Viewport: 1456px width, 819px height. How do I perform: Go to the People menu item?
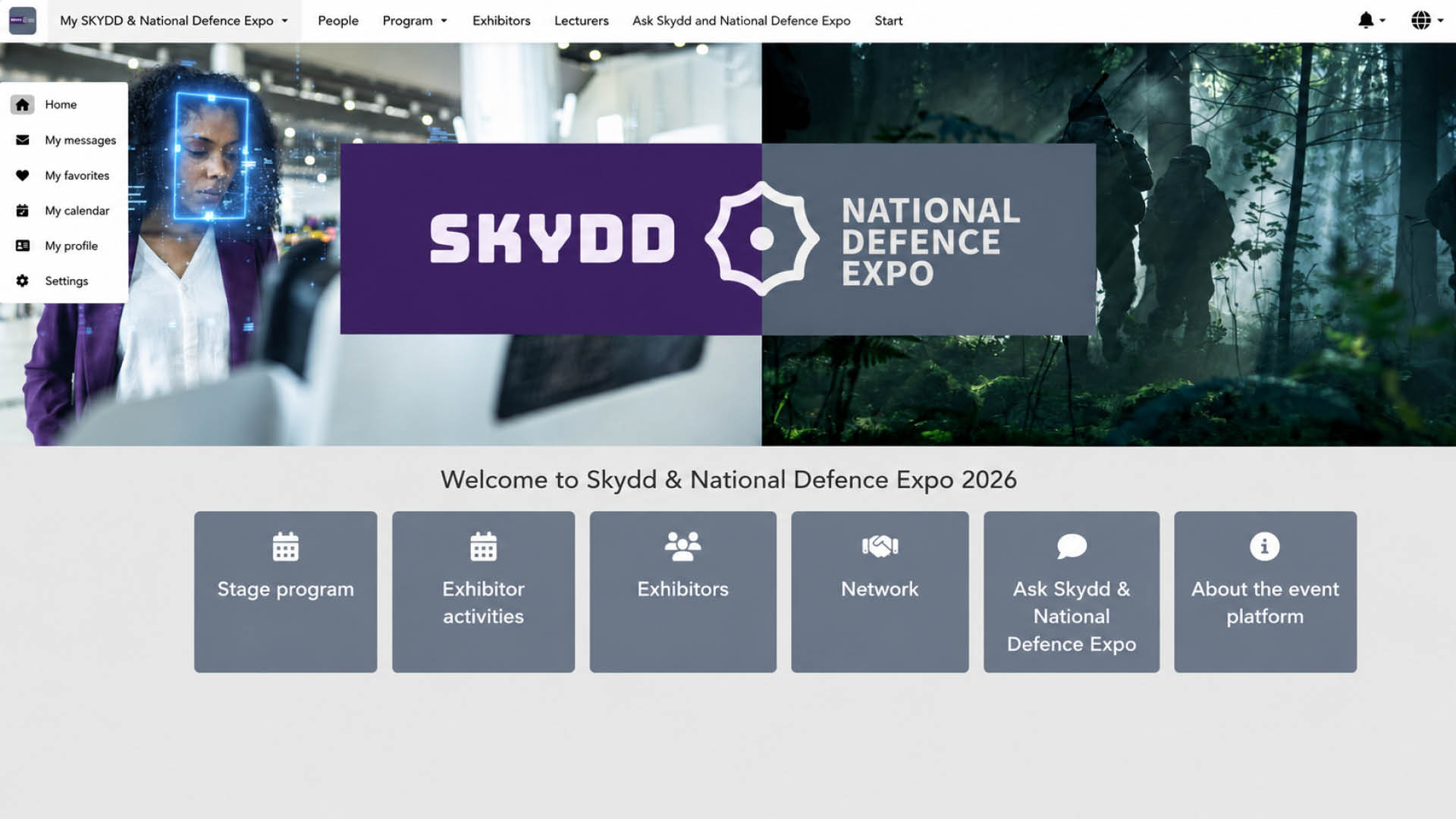[x=337, y=20]
